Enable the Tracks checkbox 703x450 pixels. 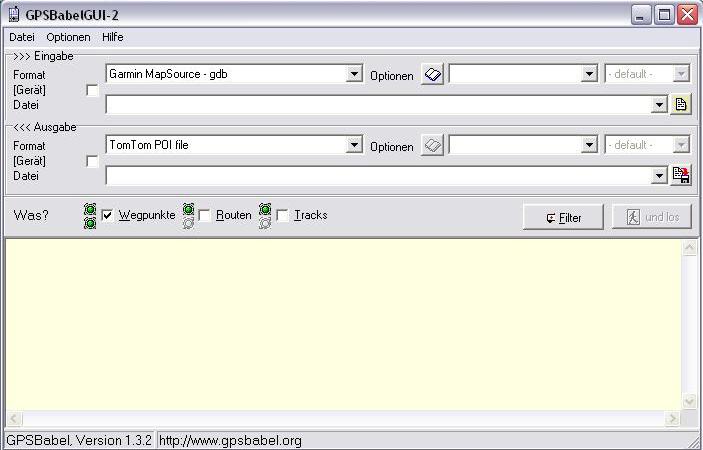pyautogui.click(x=283, y=216)
